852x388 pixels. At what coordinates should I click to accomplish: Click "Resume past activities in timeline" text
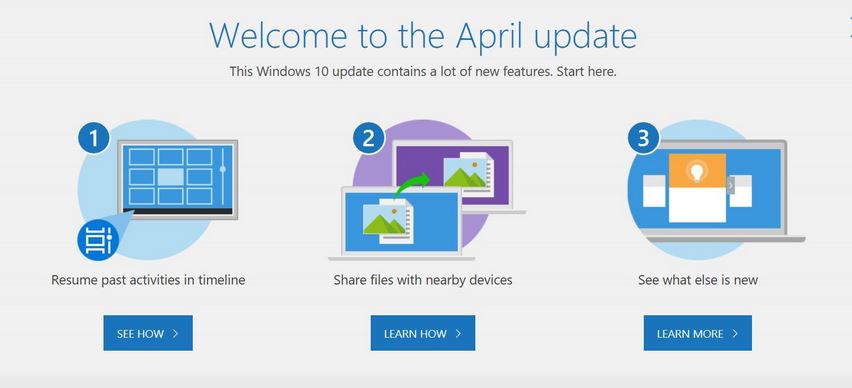click(148, 280)
